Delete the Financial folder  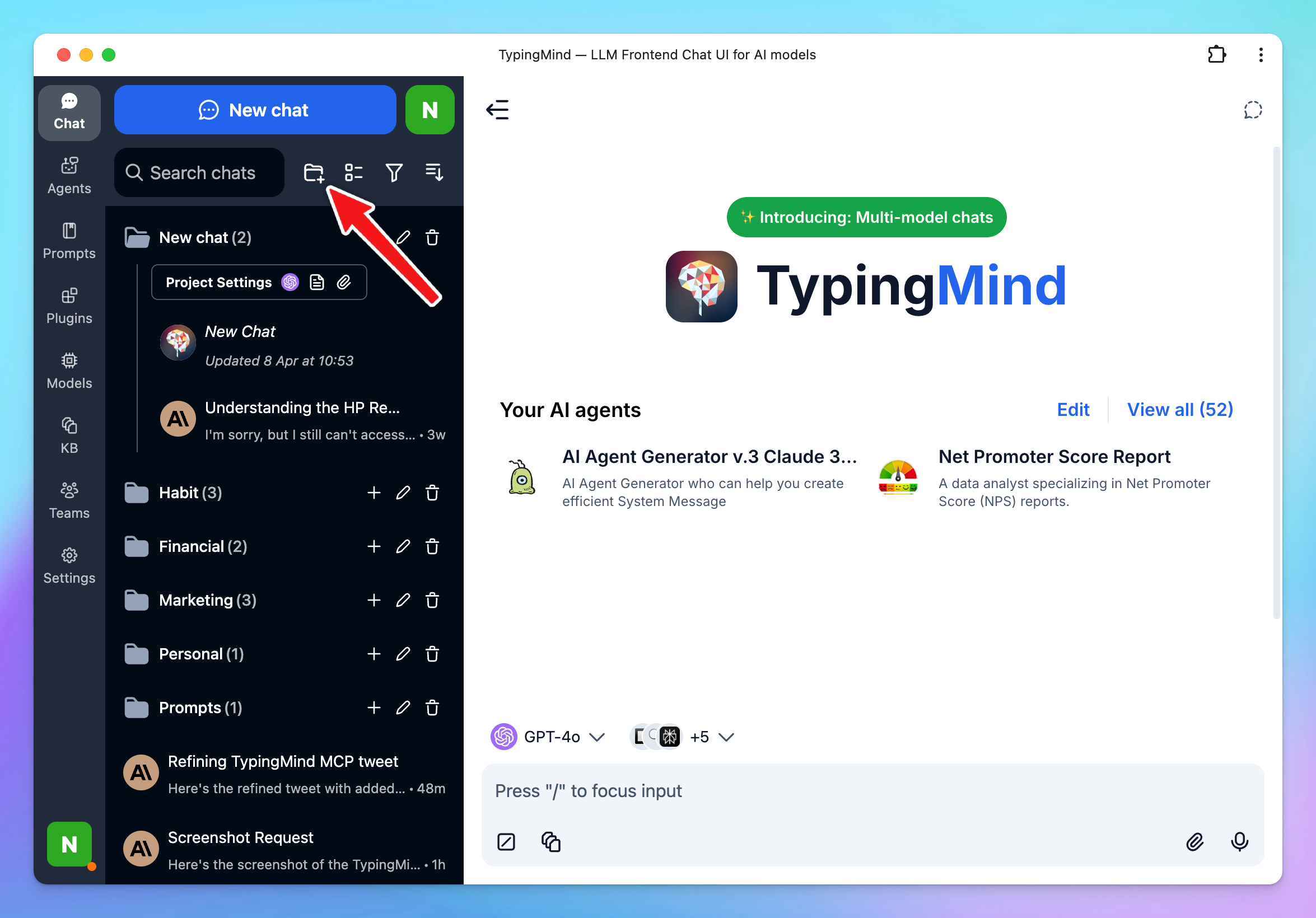pos(432,547)
